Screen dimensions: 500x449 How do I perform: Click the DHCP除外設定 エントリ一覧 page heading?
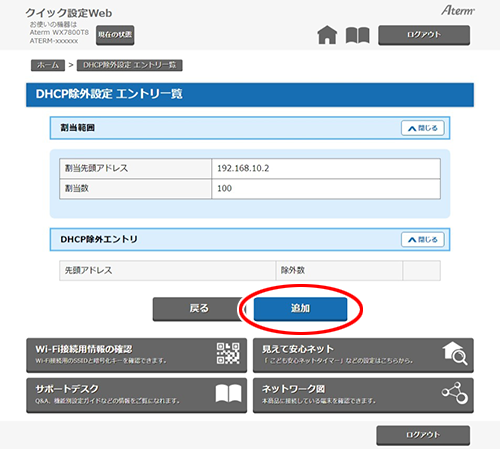click(x=109, y=94)
